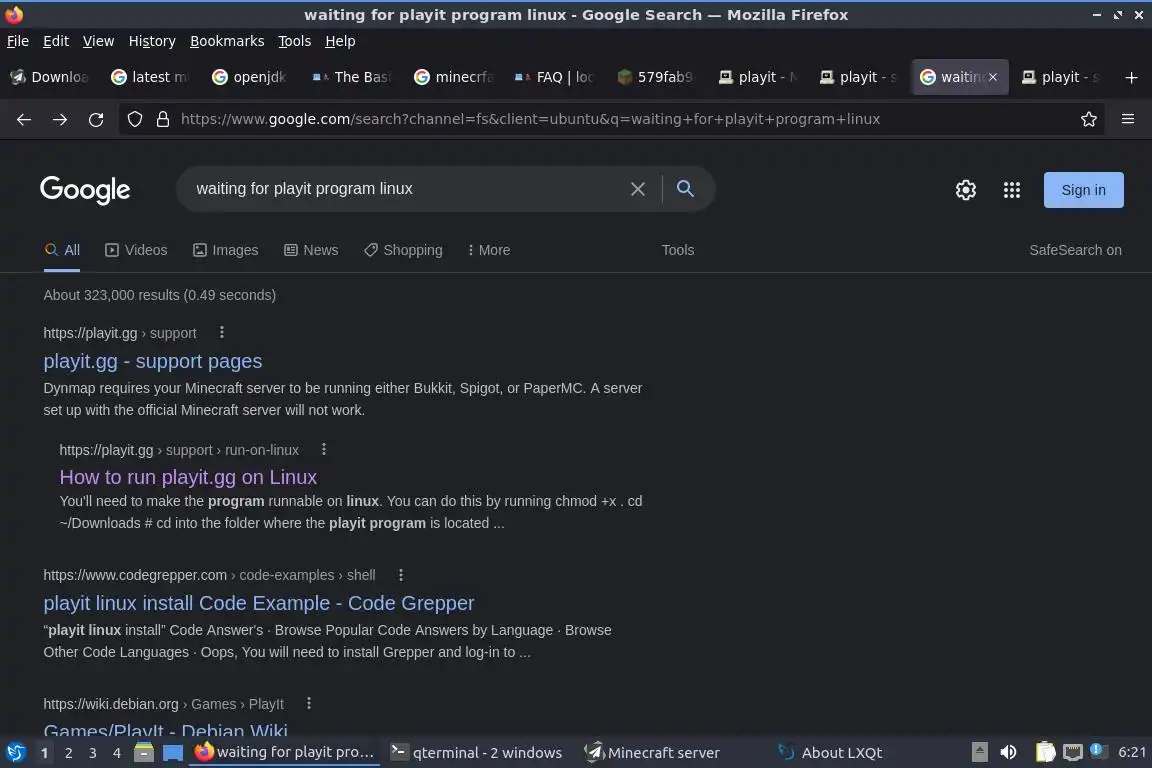
Task: Expand the More search categories dropdown
Action: click(489, 250)
